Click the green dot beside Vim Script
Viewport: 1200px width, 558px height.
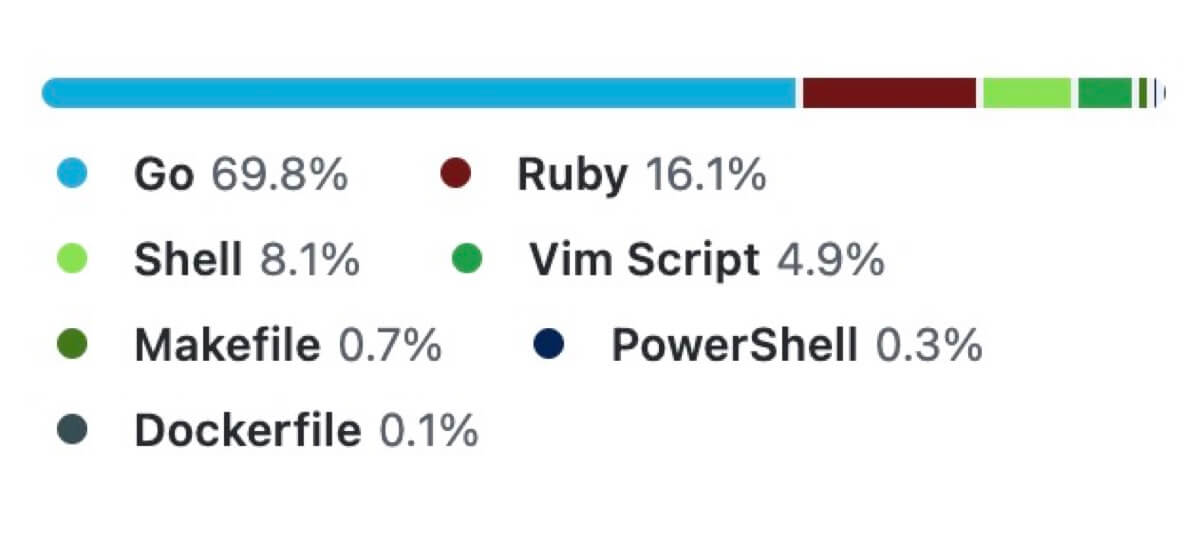[x=467, y=260]
